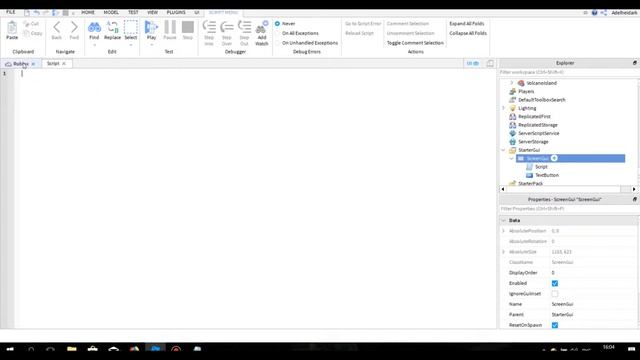
Task: Open the VIEW ribbon tab
Action: click(152, 12)
